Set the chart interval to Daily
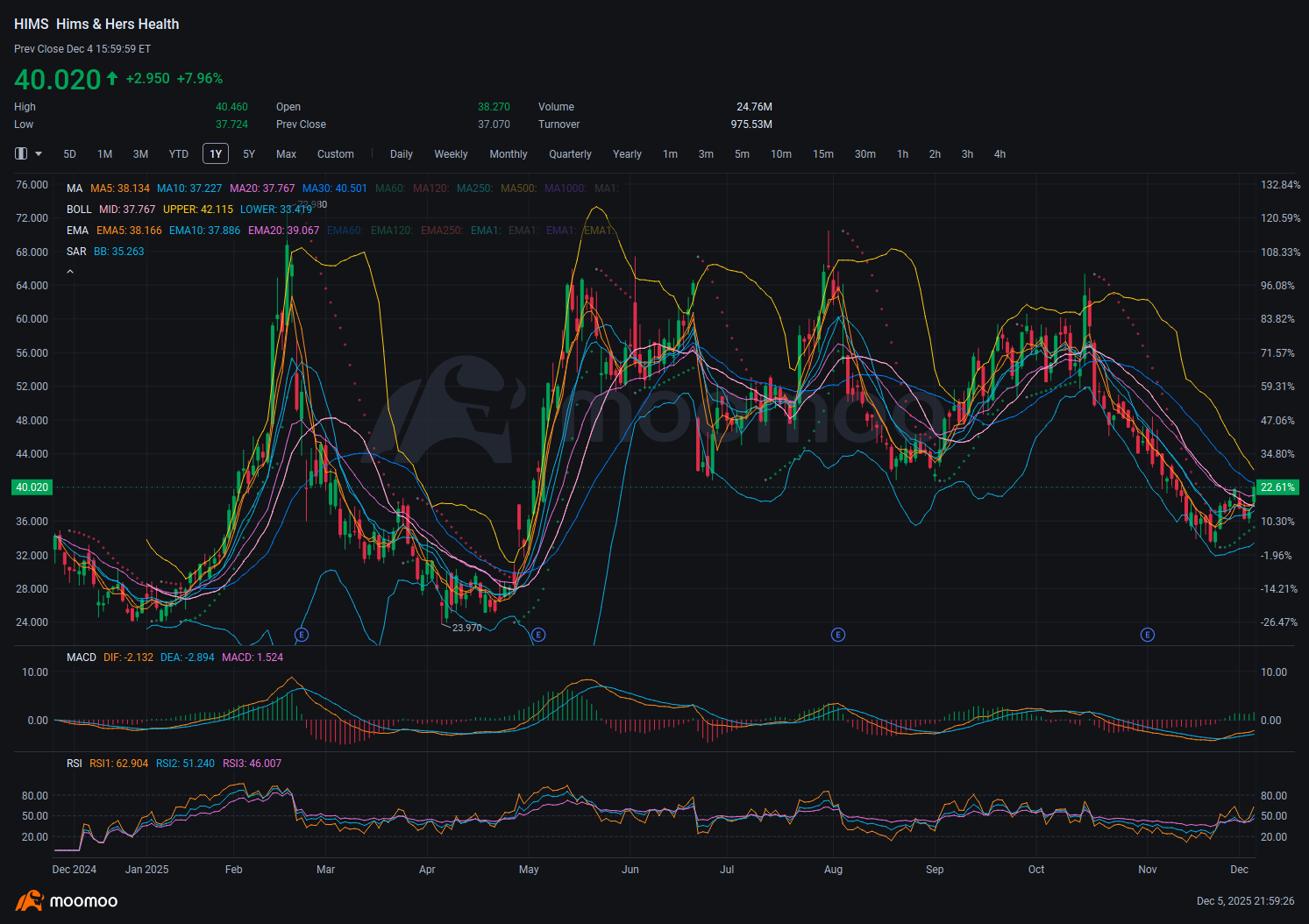Image resolution: width=1309 pixels, height=924 pixels. pyautogui.click(x=402, y=154)
